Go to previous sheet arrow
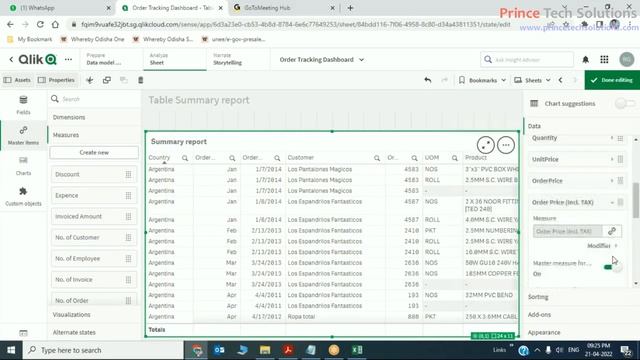Screen dimensions: 640x360 pyautogui.click(x=560, y=80)
